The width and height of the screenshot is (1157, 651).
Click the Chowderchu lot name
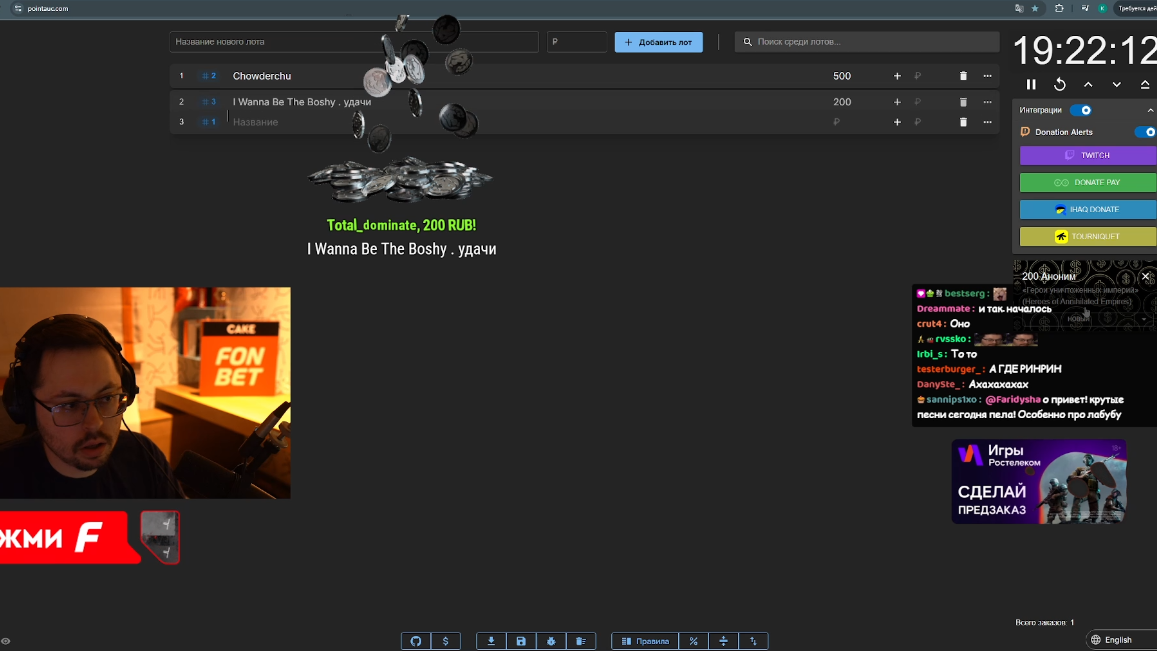262,76
